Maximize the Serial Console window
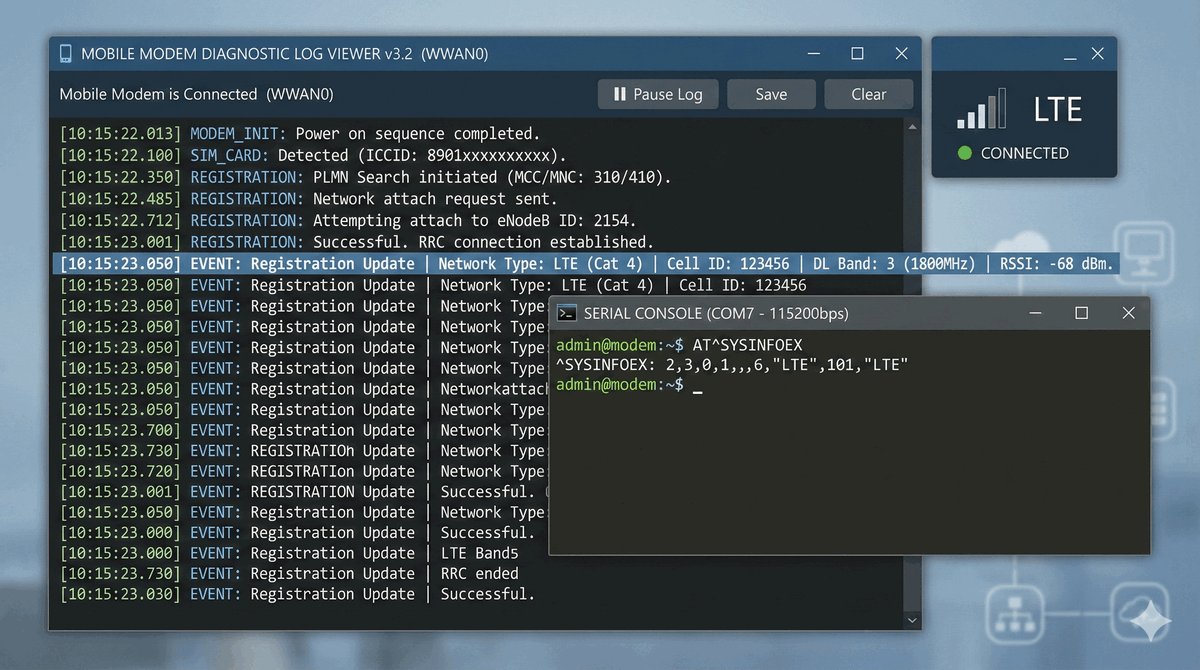1200x670 pixels. coord(1081,314)
